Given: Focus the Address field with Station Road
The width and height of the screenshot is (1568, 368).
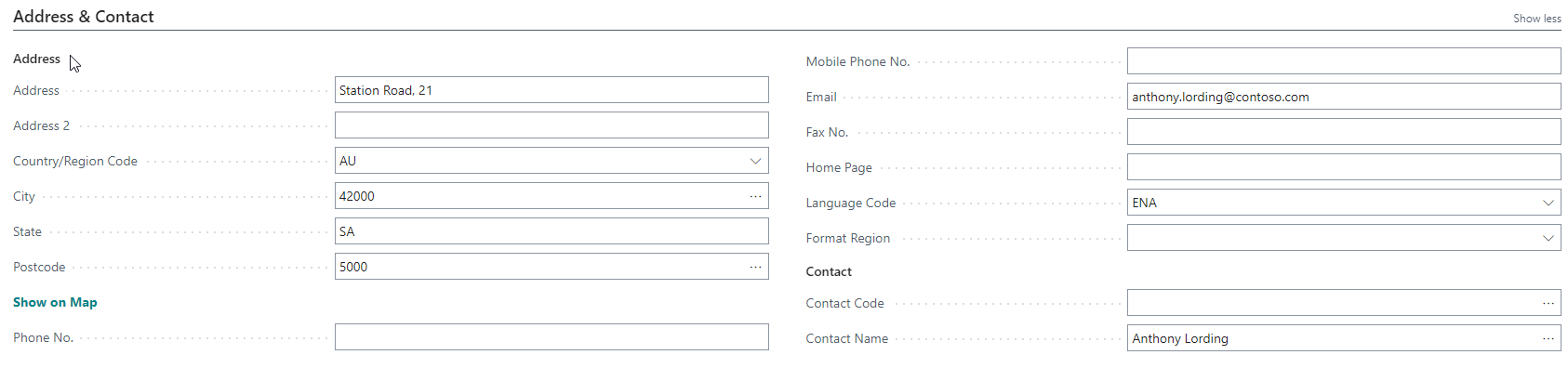Looking at the screenshot, I should pyautogui.click(x=551, y=90).
